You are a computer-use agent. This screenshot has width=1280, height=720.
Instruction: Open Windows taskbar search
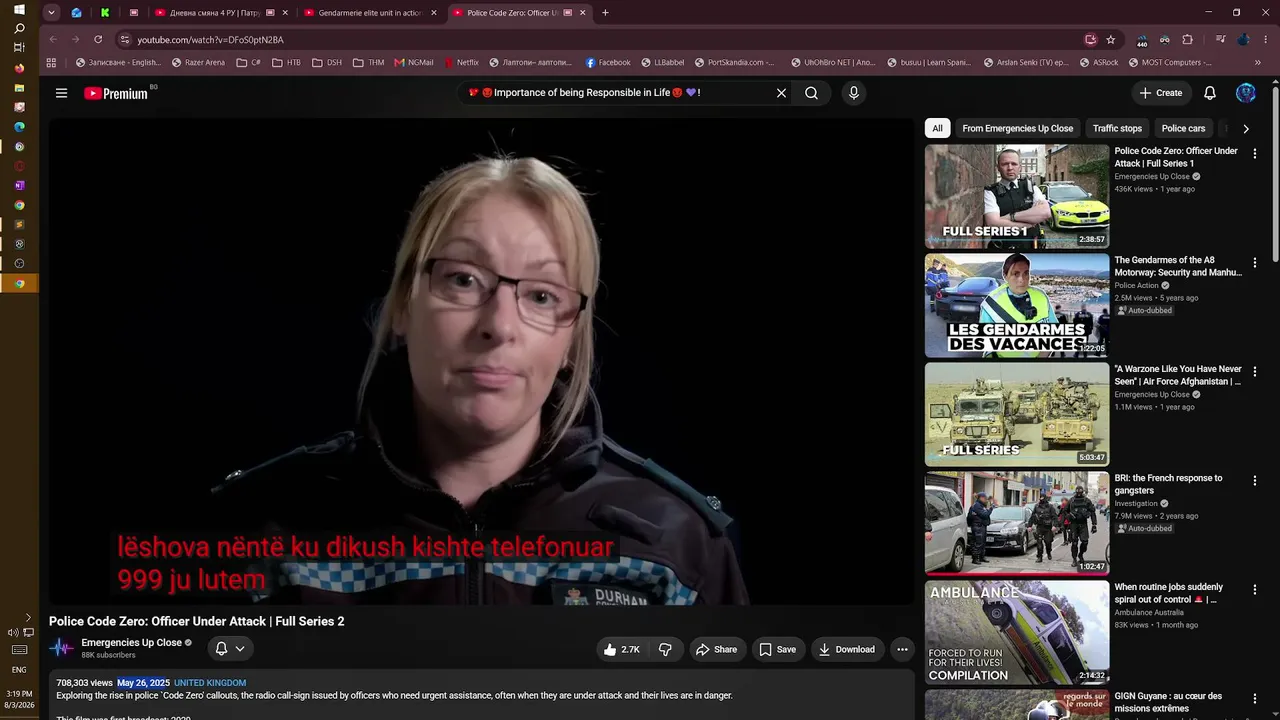coord(19,28)
